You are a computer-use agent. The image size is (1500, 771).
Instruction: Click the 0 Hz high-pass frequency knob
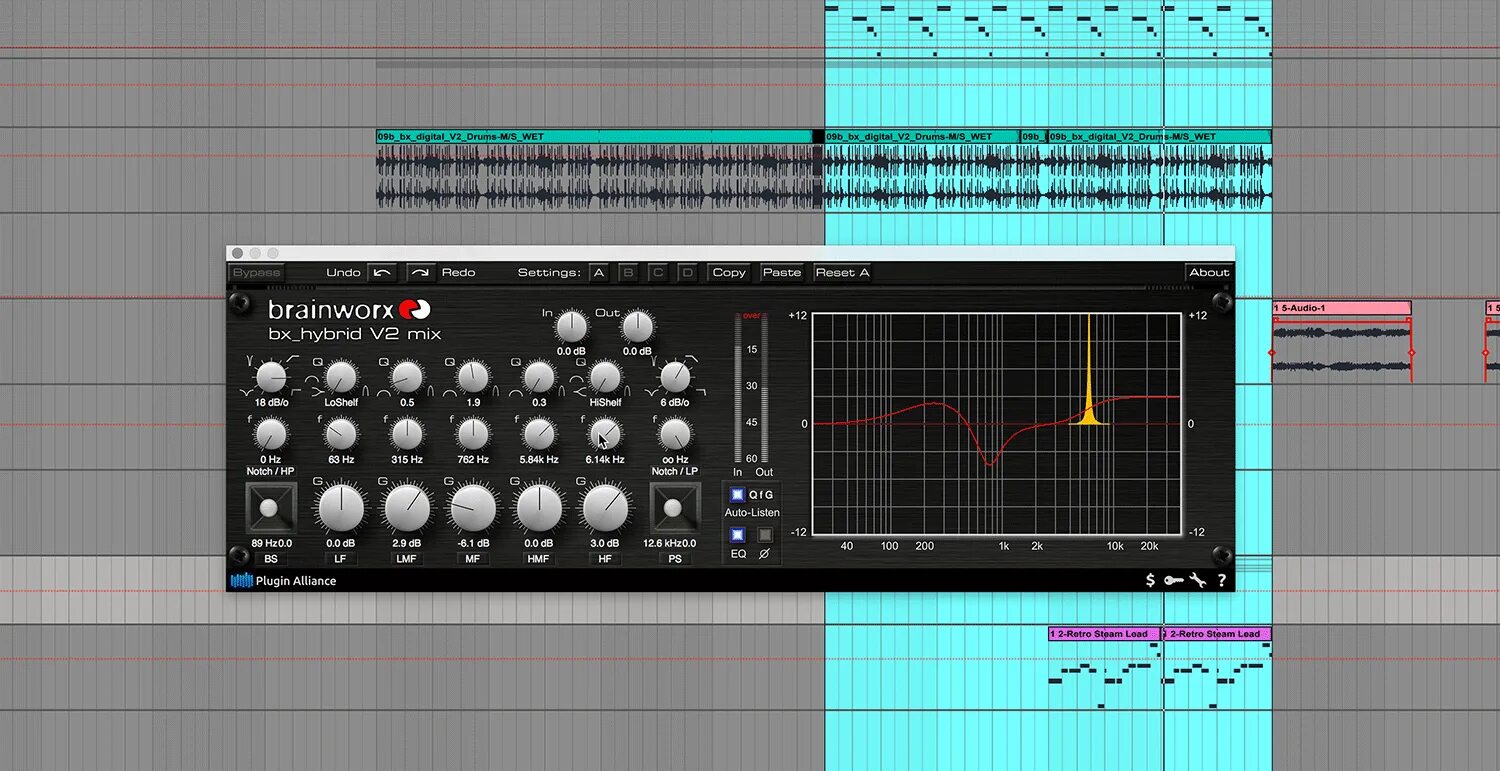point(271,434)
